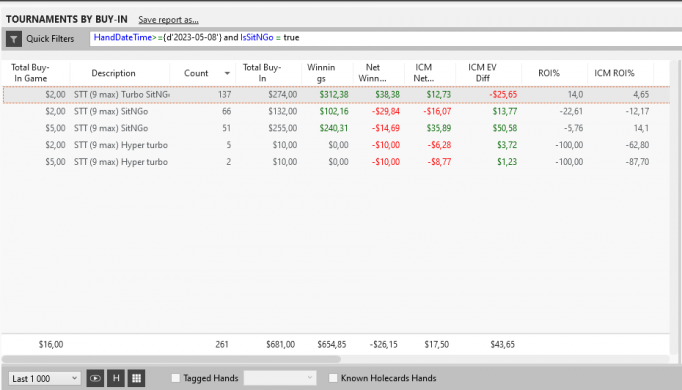Click the $35,89 ICM Net cell
The image size is (682, 390).
pyautogui.click(x=438, y=128)
